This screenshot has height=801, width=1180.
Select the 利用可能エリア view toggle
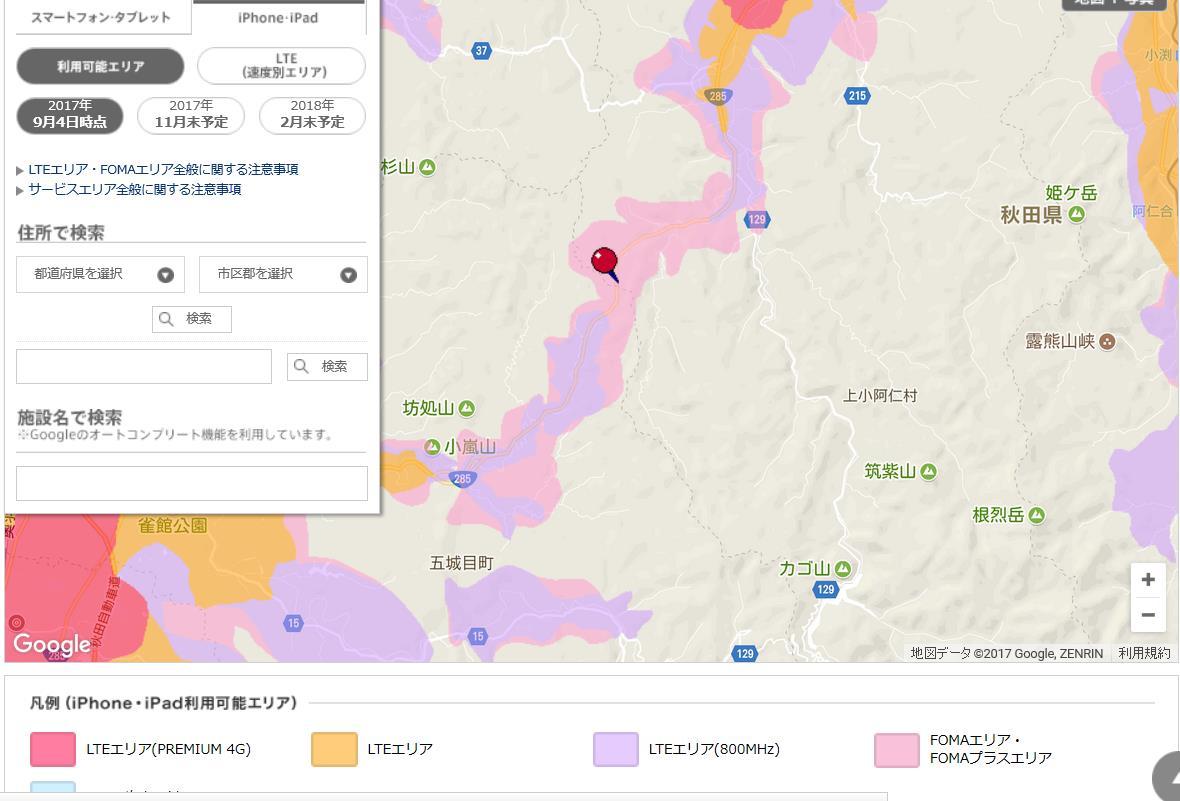[100, 67]
